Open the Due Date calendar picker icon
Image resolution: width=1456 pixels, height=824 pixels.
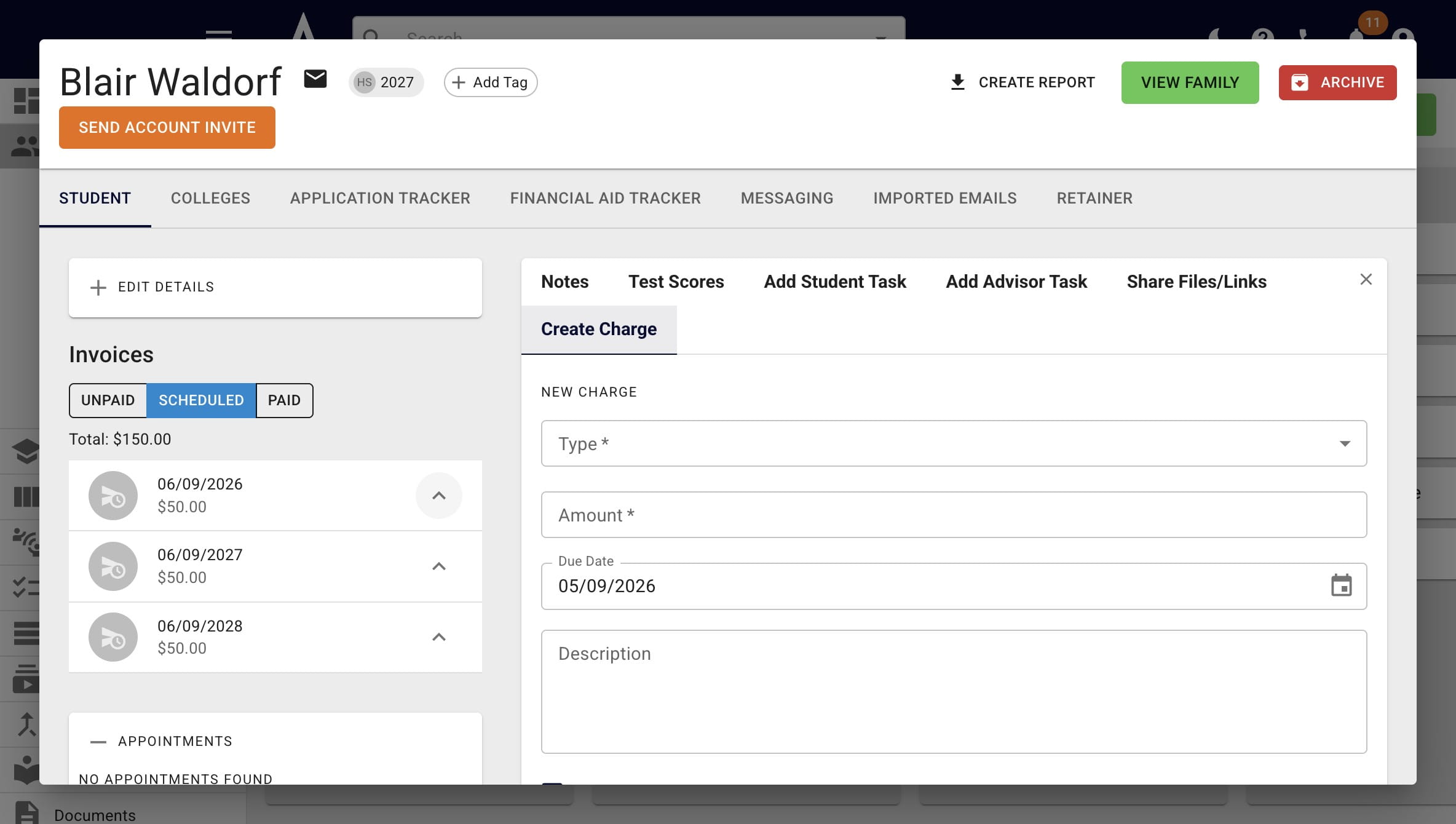point(1341,585)
